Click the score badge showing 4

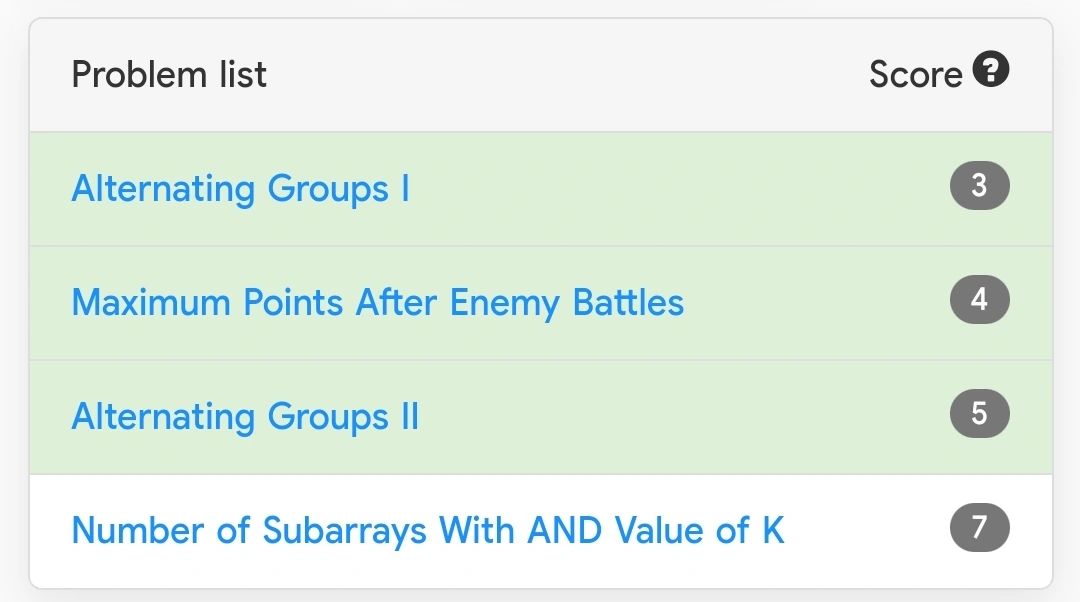click(979, 300)
